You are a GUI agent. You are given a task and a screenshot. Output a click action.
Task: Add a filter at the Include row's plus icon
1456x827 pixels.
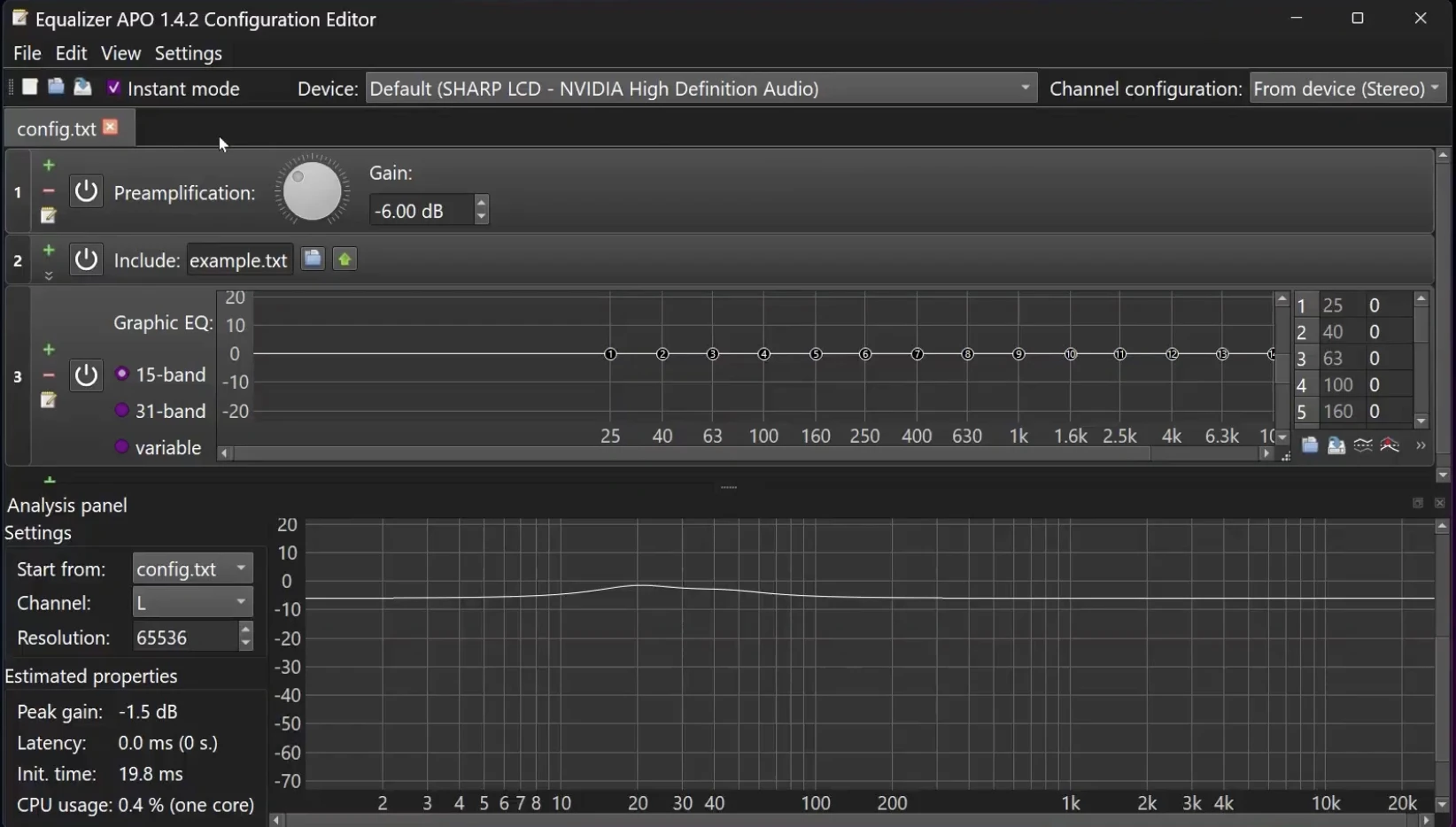click(49, 251)
